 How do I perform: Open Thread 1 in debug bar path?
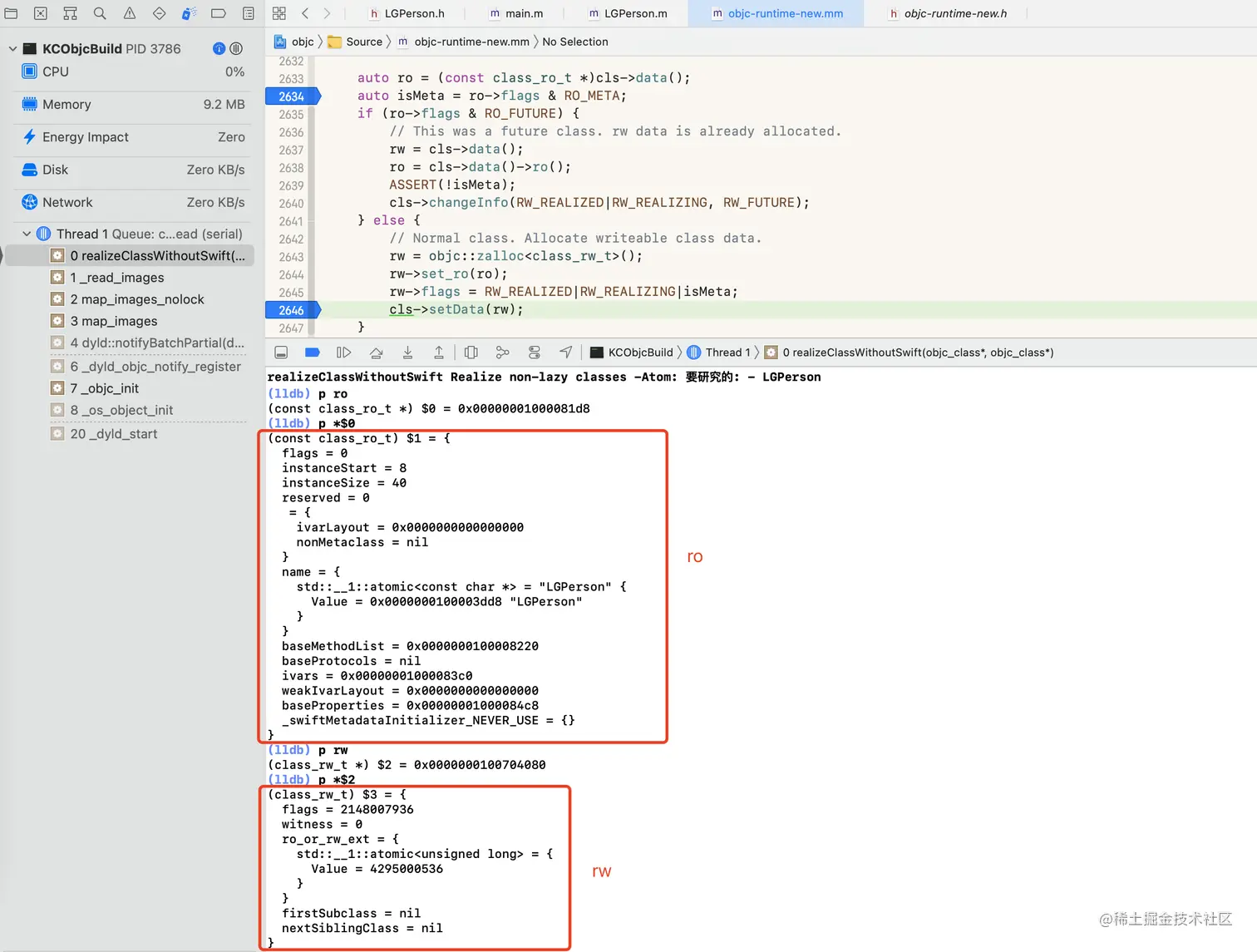(719, 353)
